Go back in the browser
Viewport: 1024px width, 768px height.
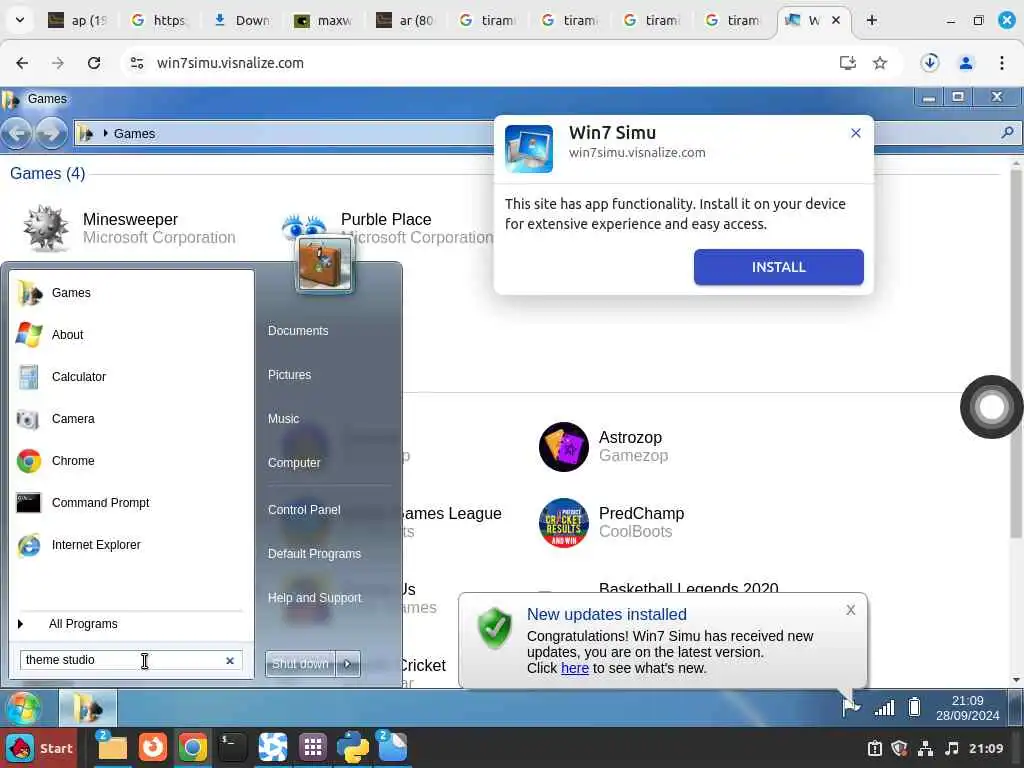22,63
